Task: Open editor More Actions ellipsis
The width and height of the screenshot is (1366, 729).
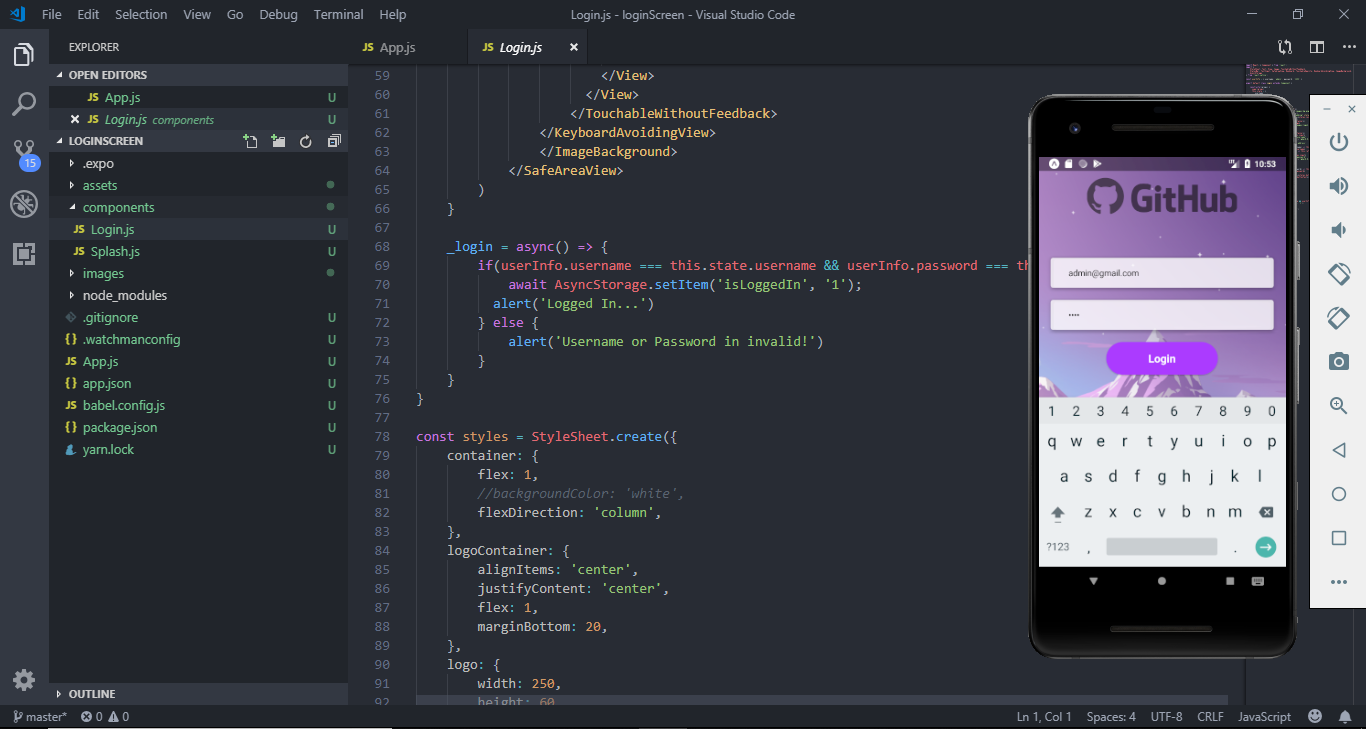Action: click(1349, 47)
